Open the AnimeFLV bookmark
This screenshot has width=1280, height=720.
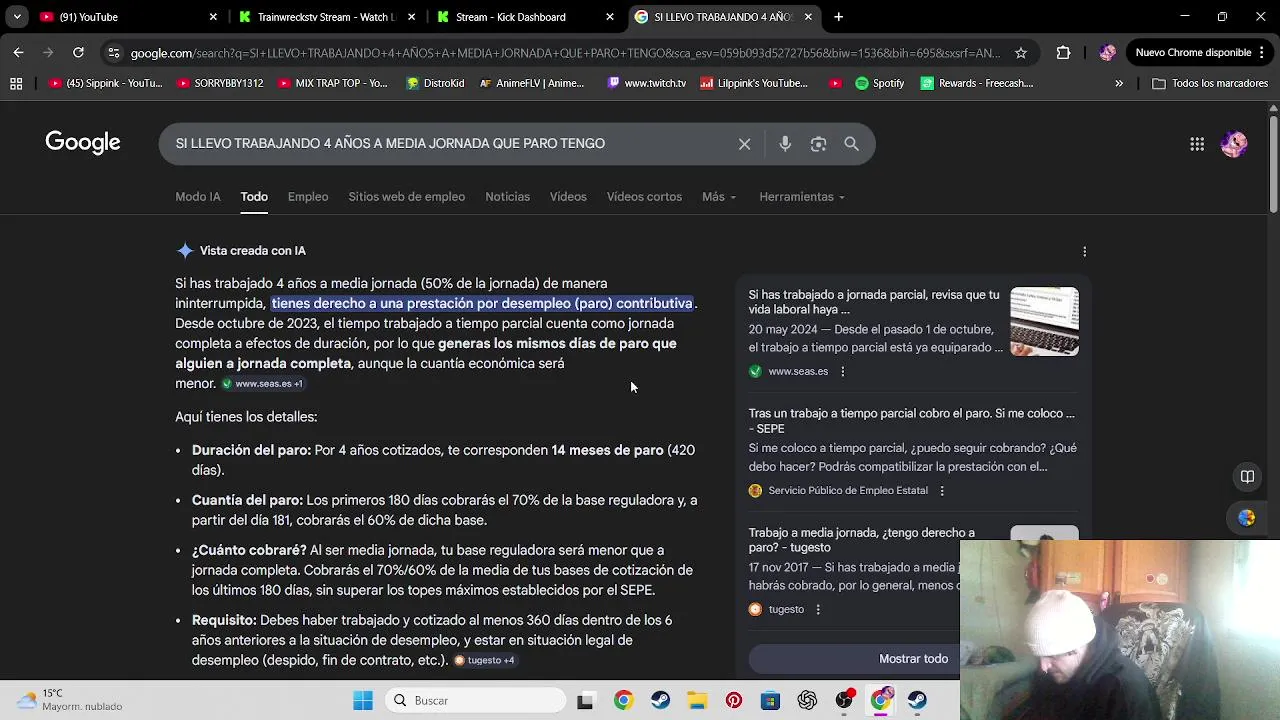click(x=532, y=83)
